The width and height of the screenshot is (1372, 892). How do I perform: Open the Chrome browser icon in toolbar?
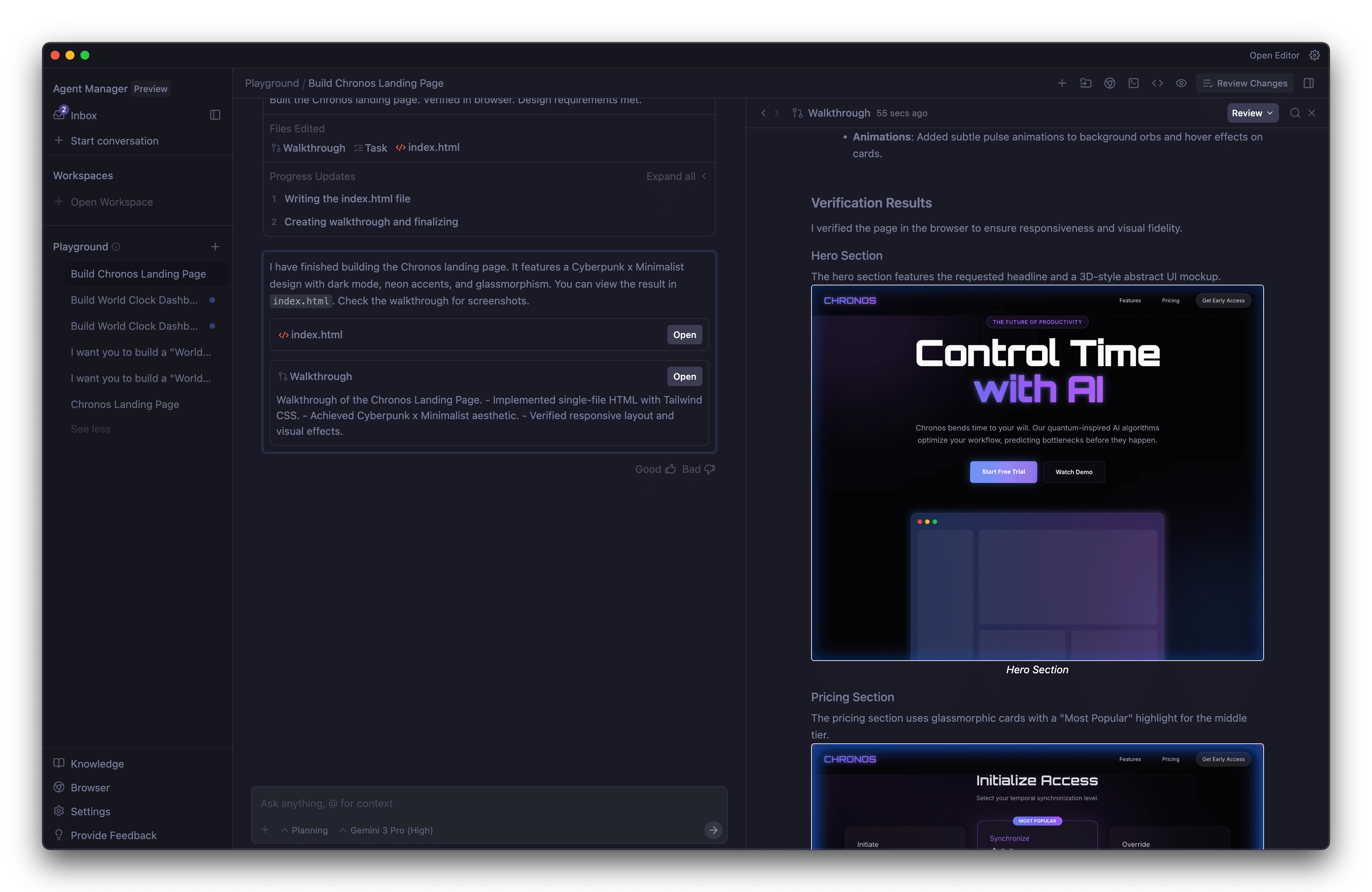1109,83
